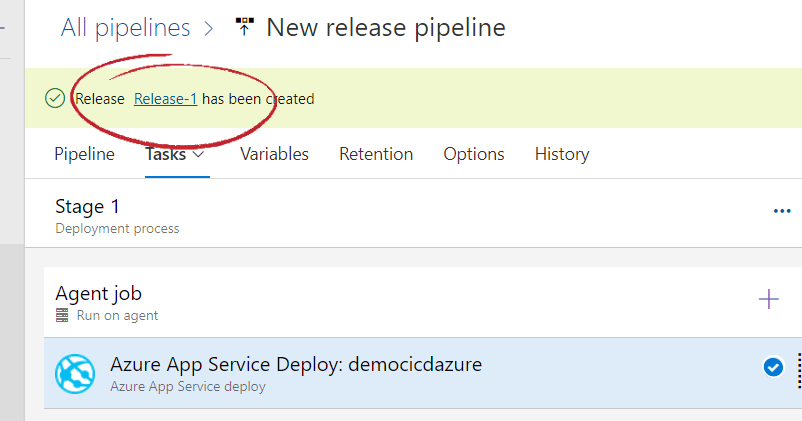Click the Run on agent server icon
The width and height of the screenshot is (802, 421).
tap(62, 316)
